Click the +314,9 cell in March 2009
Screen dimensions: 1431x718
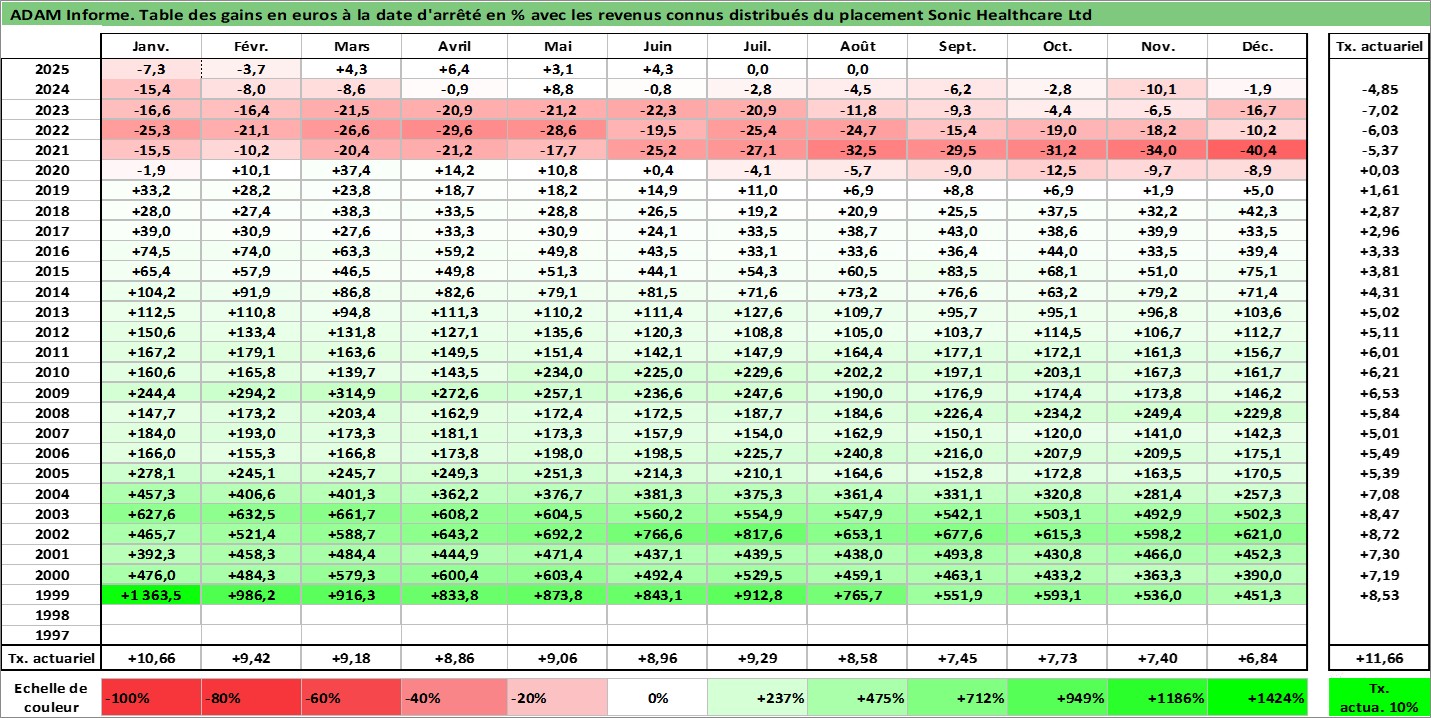point(352,393)
